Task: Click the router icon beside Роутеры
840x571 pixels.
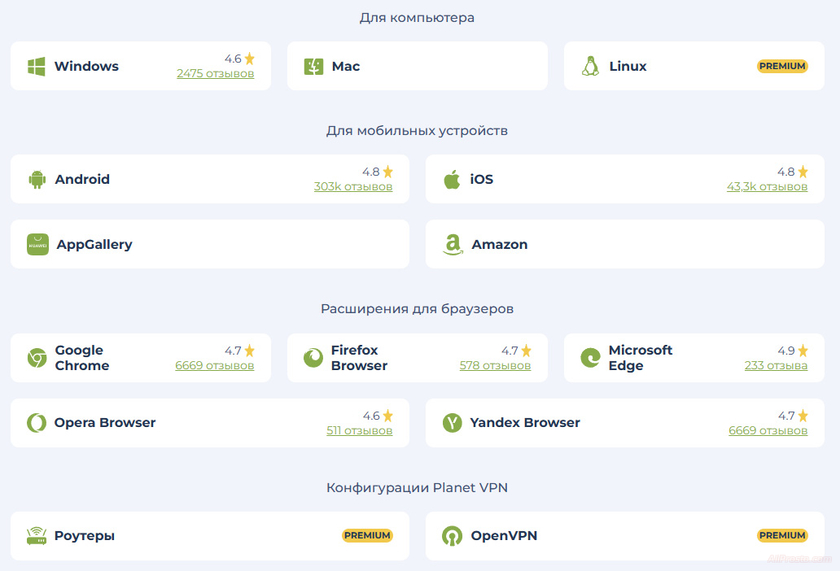Action: pyautogui.click(x=37, y=536)
